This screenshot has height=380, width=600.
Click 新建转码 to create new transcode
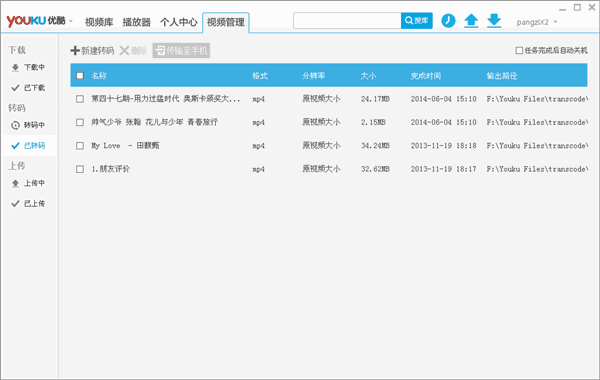pos(92,51)
